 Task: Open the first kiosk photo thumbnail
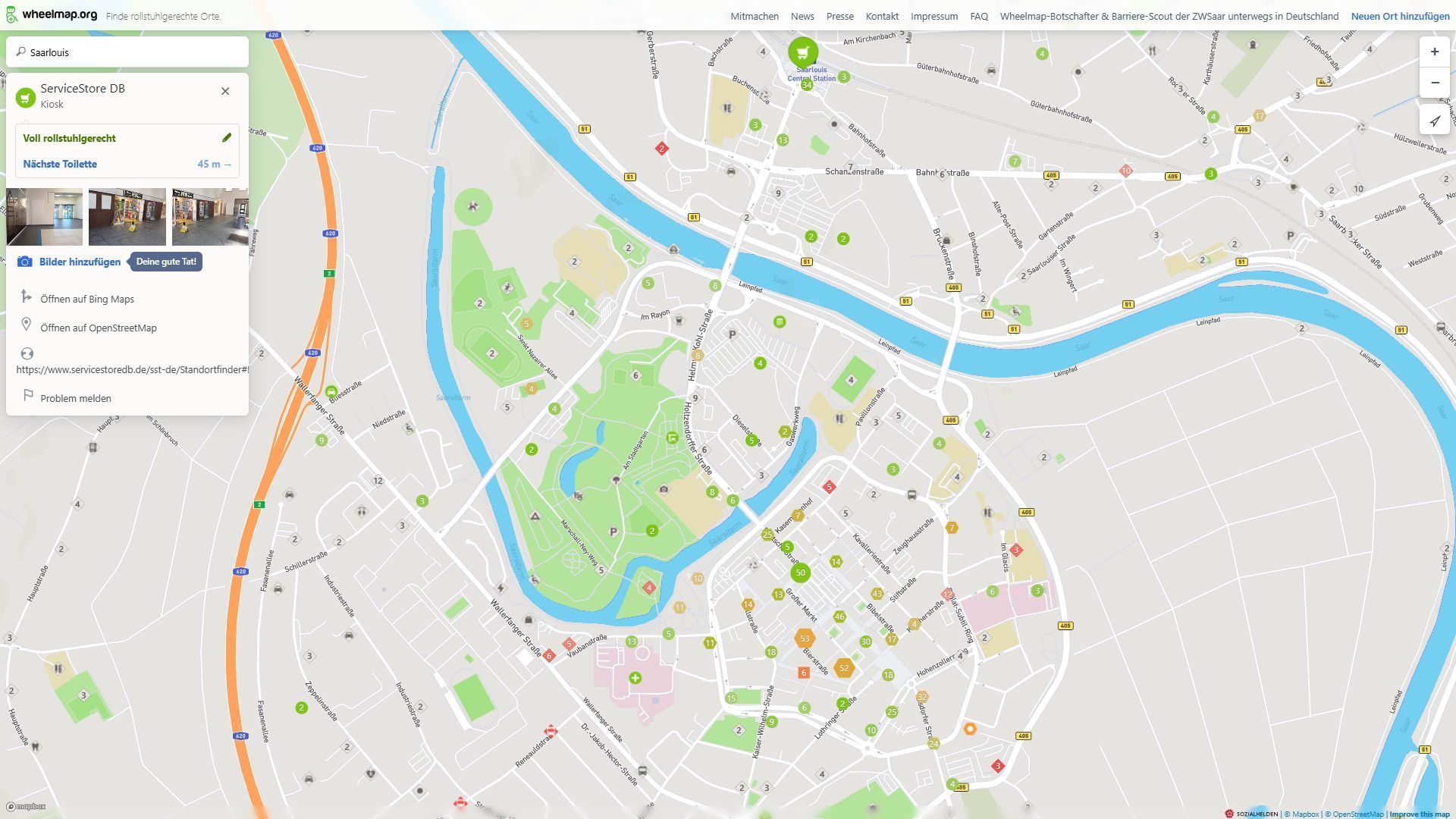44,217
